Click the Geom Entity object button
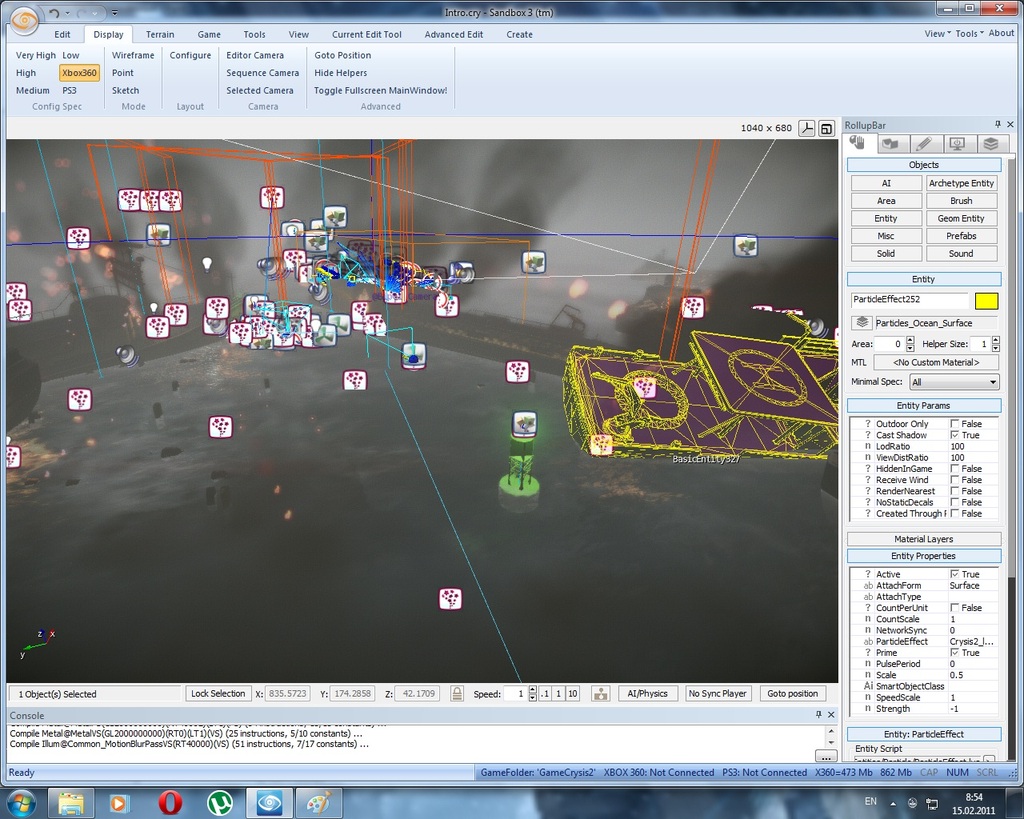 (961, 218)
